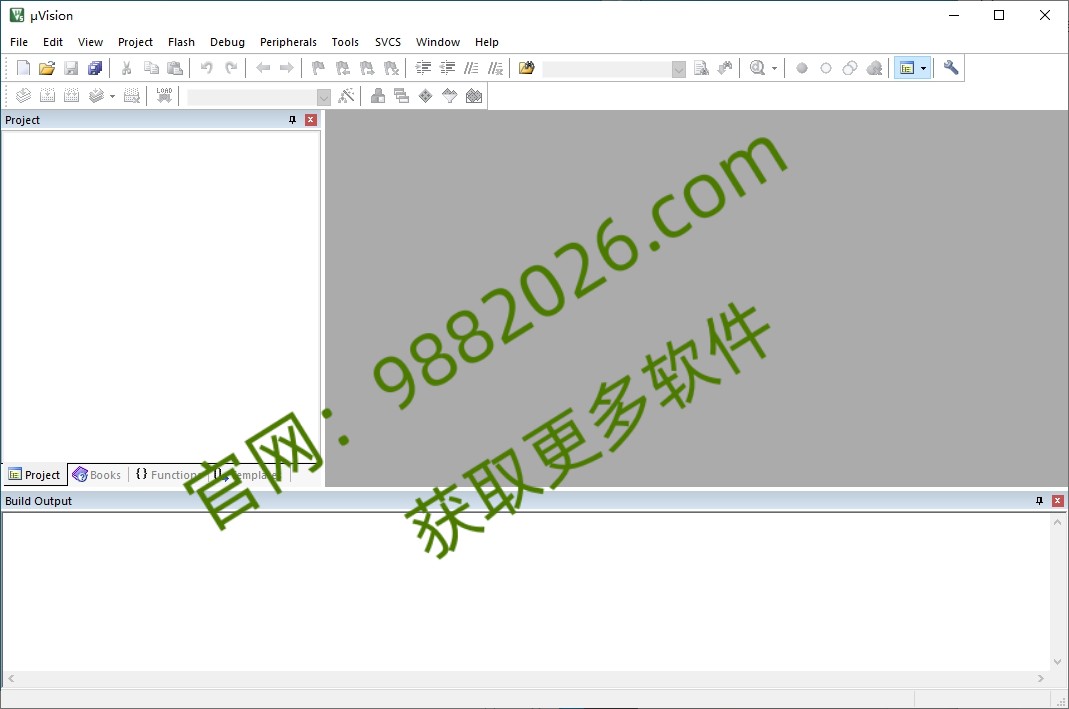Open the Debug menu
1069x709 pixels.
click(227, 42)
